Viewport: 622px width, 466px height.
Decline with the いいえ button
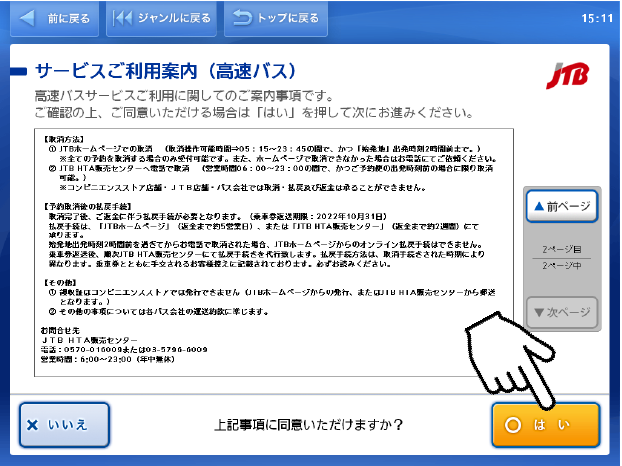tap(64, 425)
